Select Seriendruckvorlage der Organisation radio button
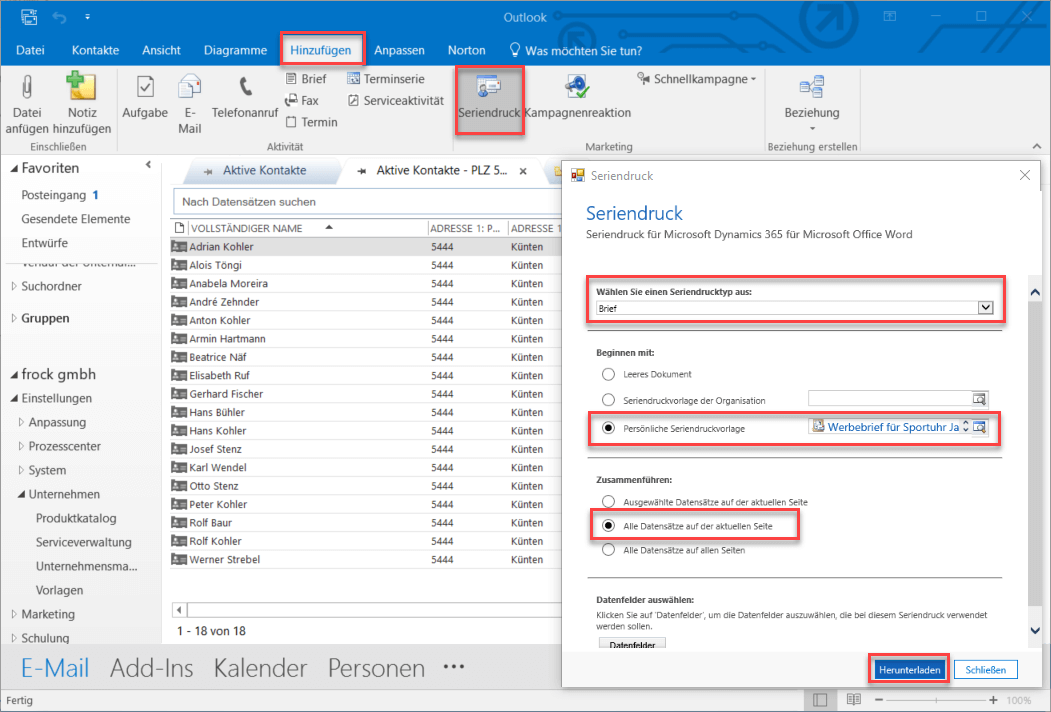 tap(608, 400)
